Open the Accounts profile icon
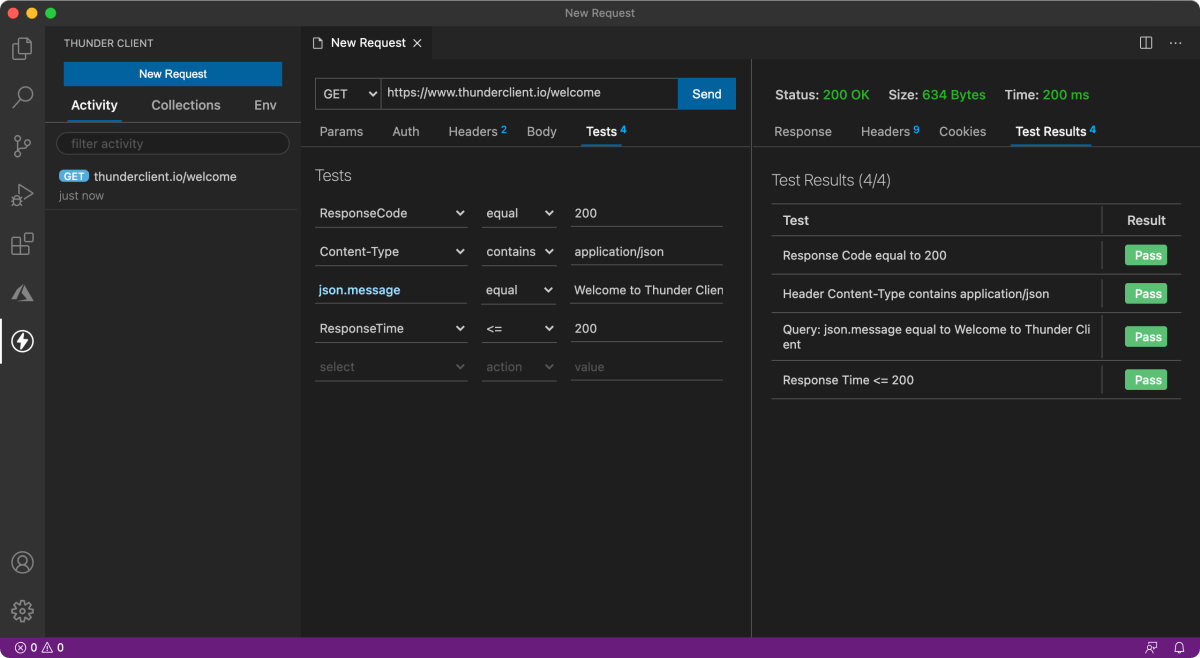Image resolution: width=1200 pixels, height=658 pixels. pos(22,562)
